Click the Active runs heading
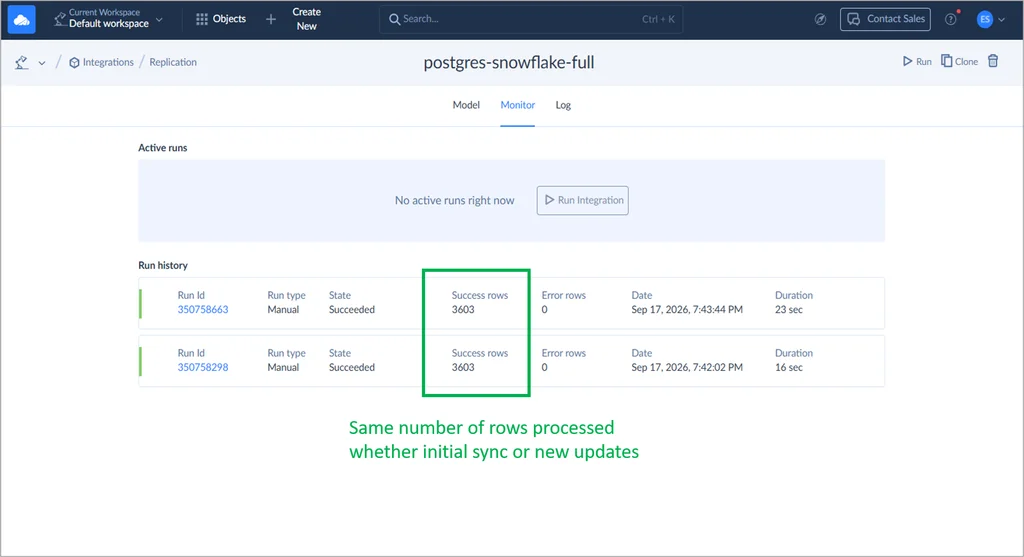Viewport: 1024px width, 557px height. (x=162, y=148)
